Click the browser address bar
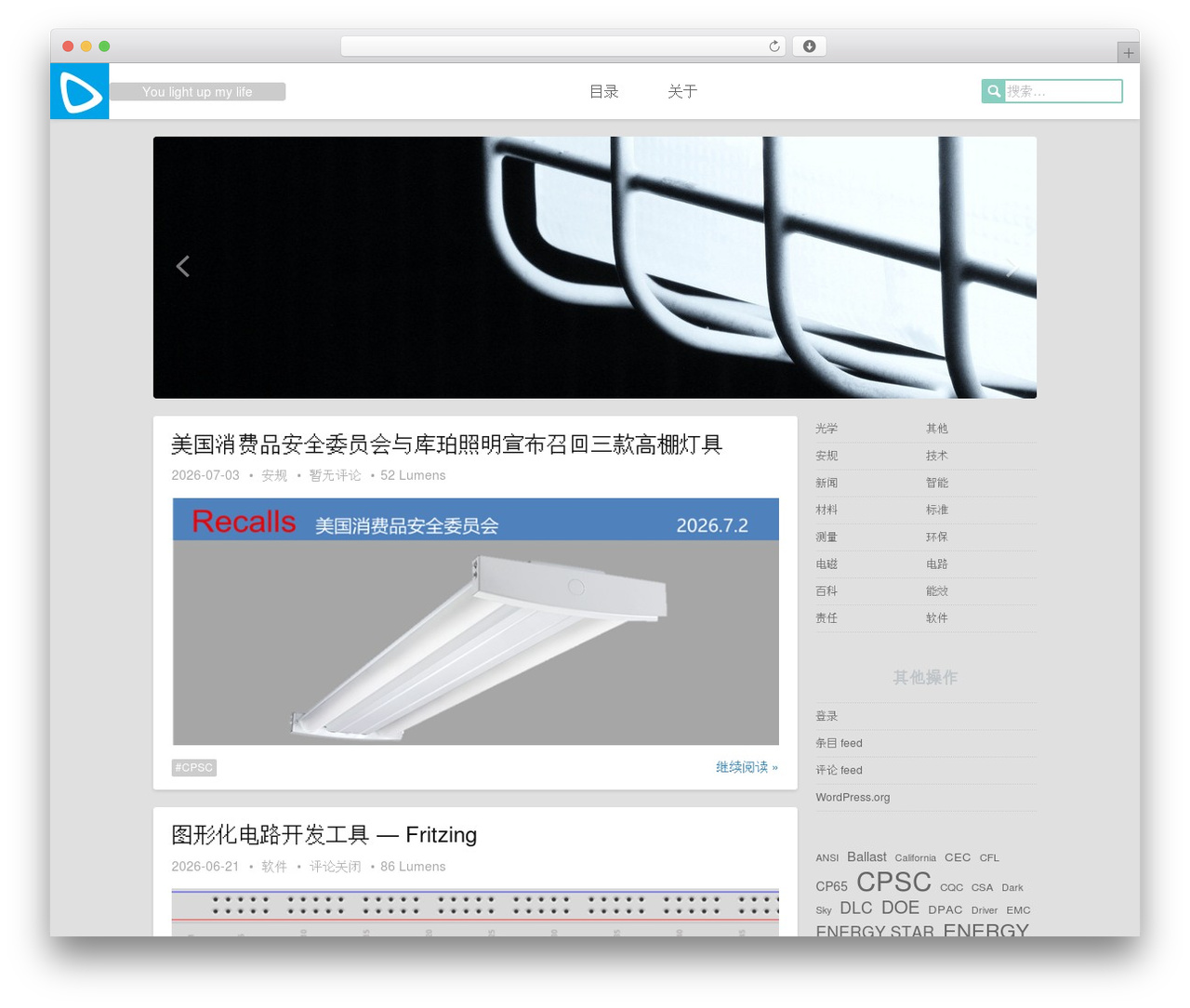Screen dimensions: 1190x1008 [x=562, y=46]
